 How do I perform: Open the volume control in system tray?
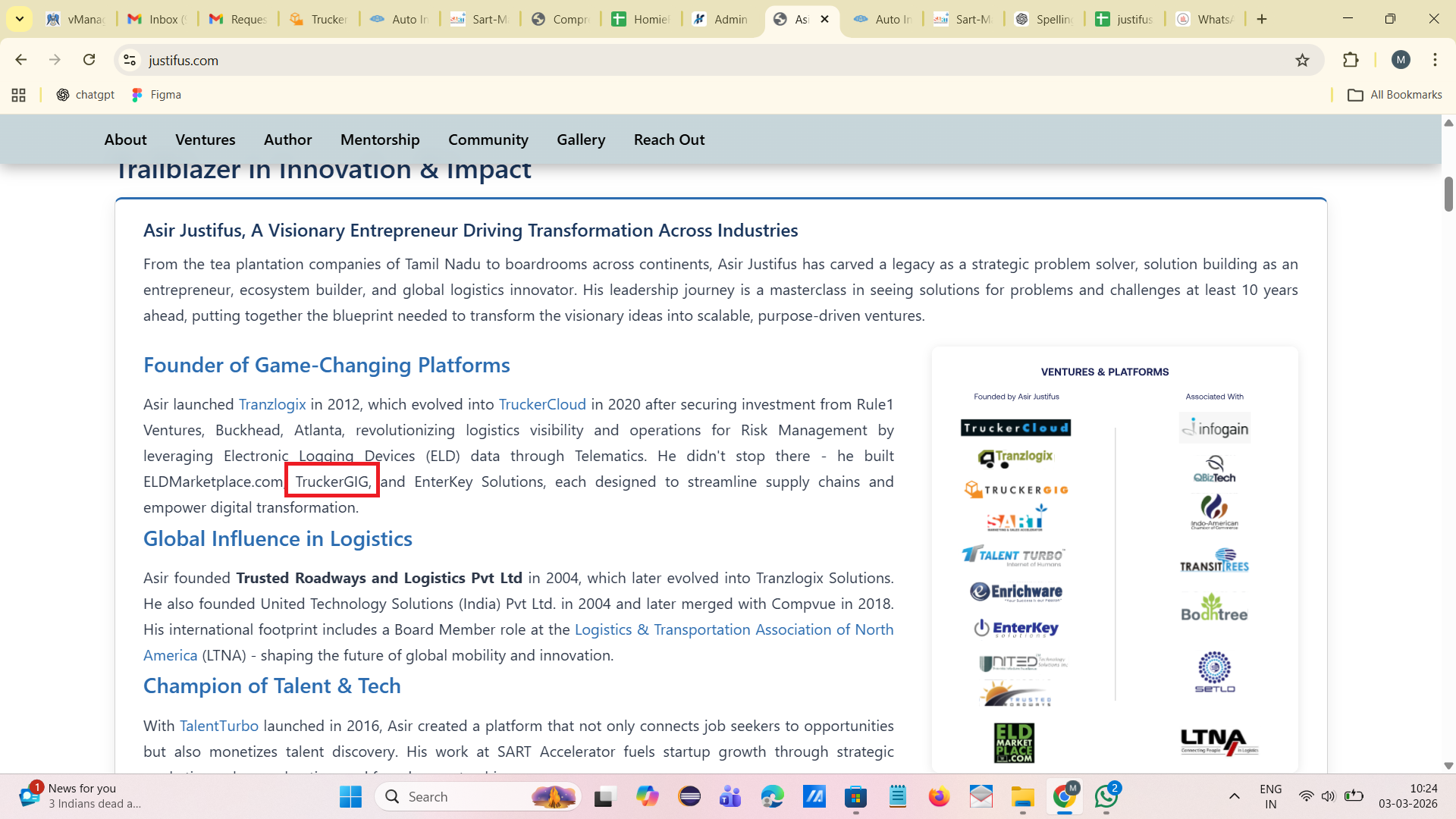(x=1328, y=796)
